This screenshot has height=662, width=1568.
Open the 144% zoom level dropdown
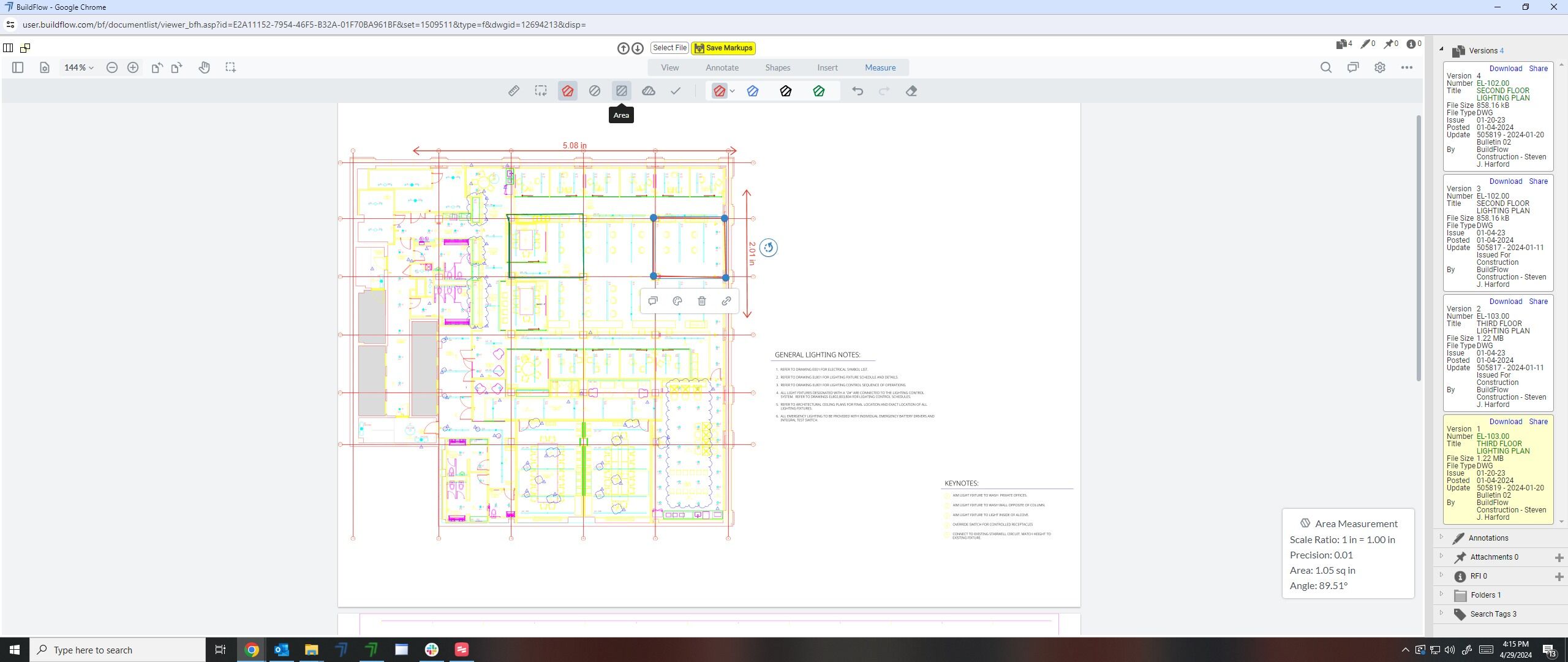[x=79, y=67]
